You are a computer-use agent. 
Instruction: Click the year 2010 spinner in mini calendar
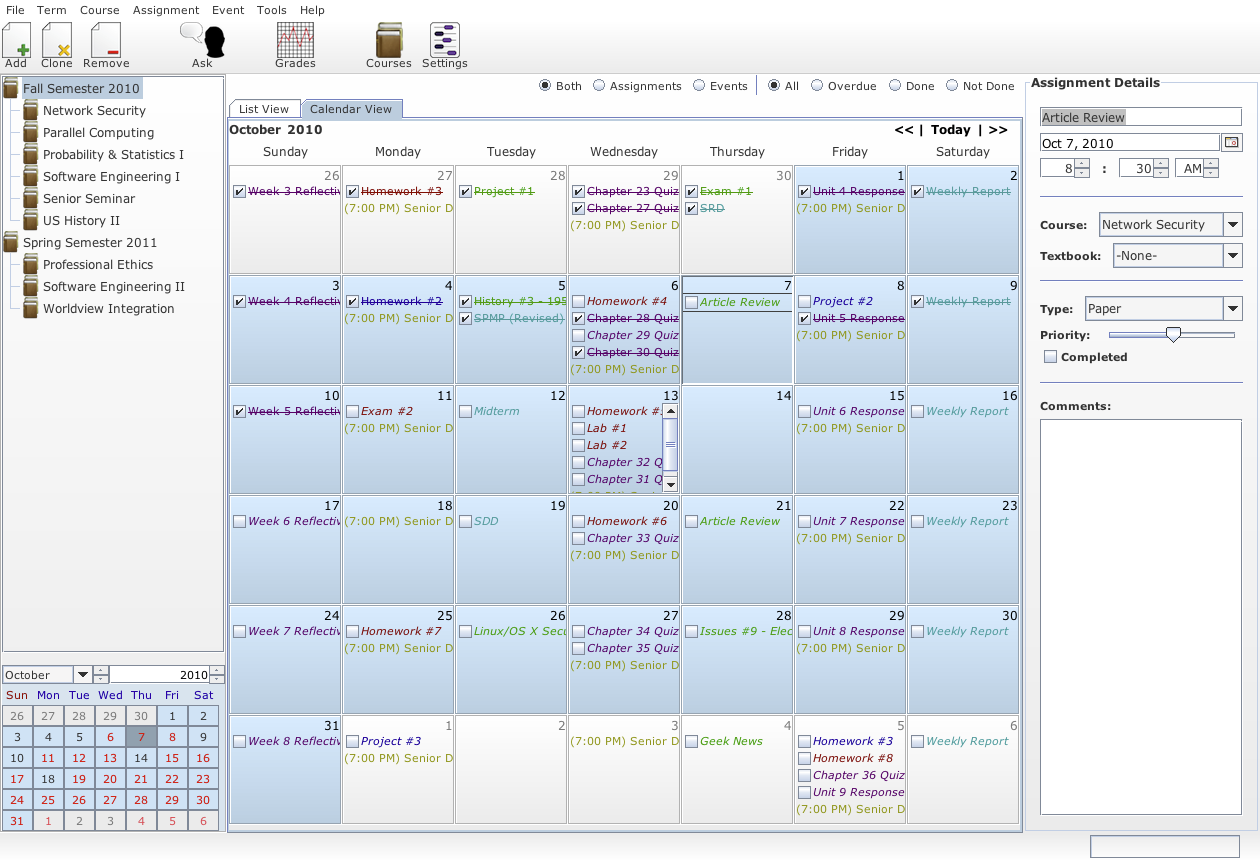[x=217, y=674]
